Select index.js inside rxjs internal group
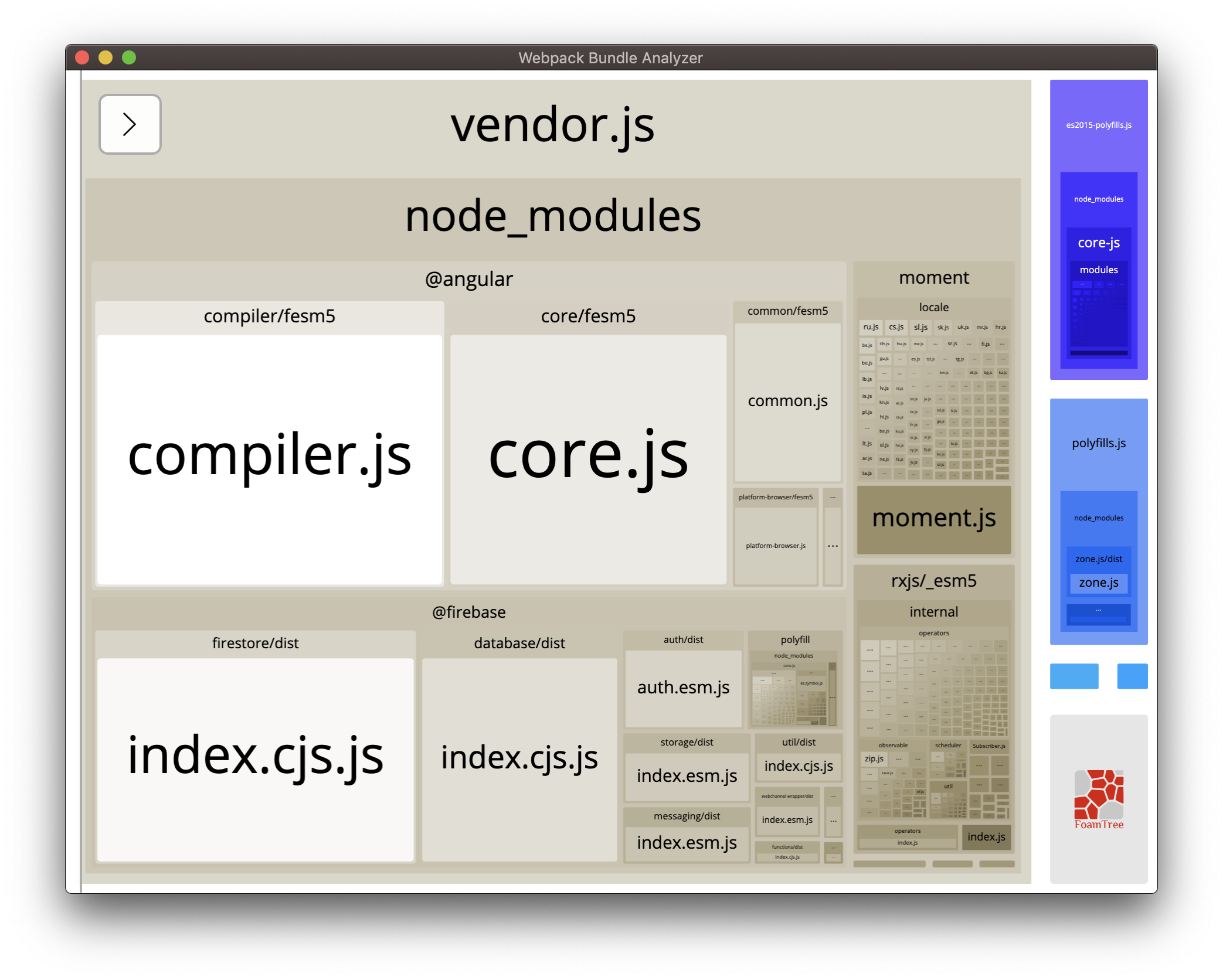The width and height of the screenshot is (1223, 980). pyautogui.click(x=986, y=837)
